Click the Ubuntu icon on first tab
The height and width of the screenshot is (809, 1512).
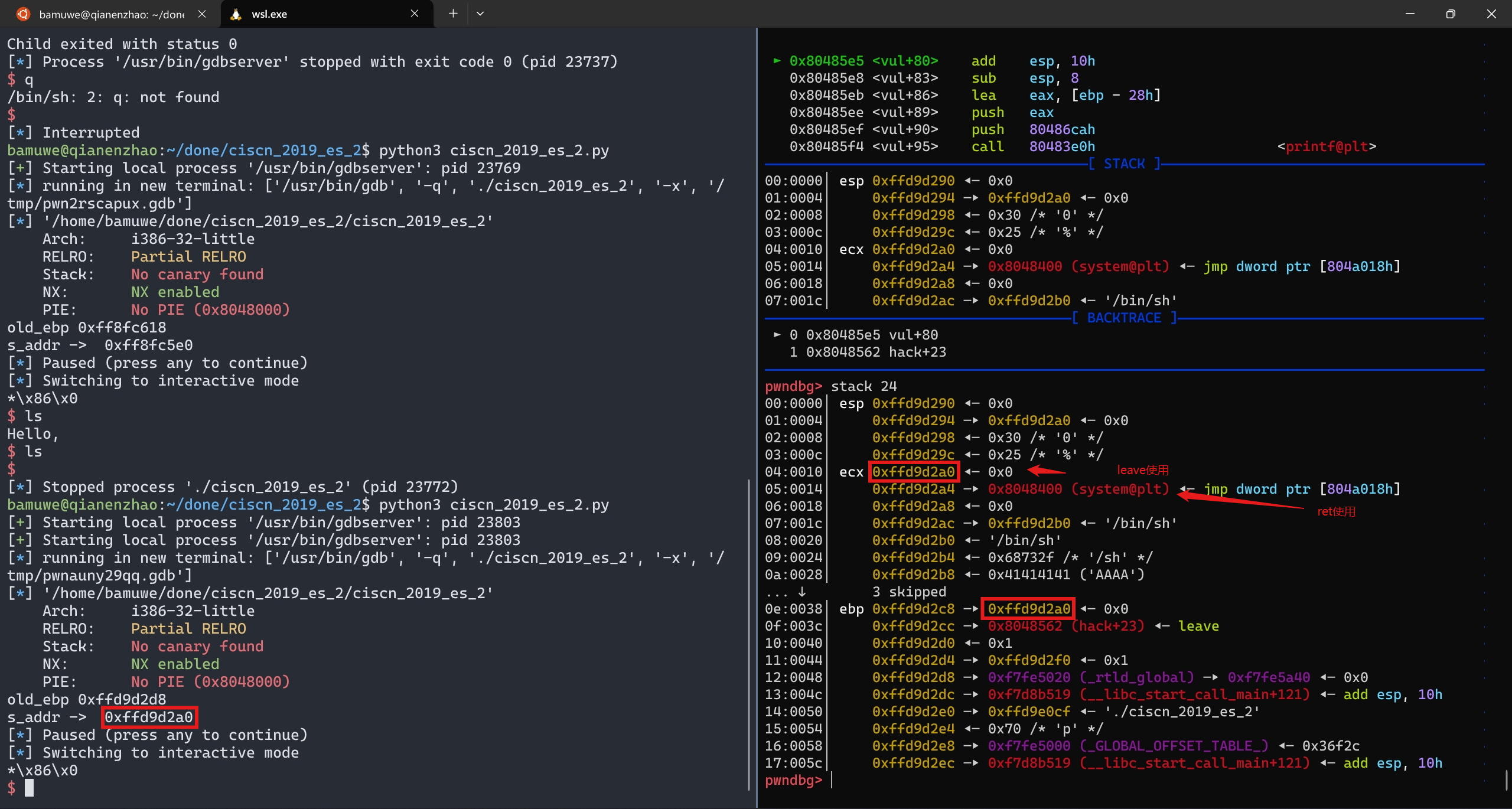pos(23,14)
